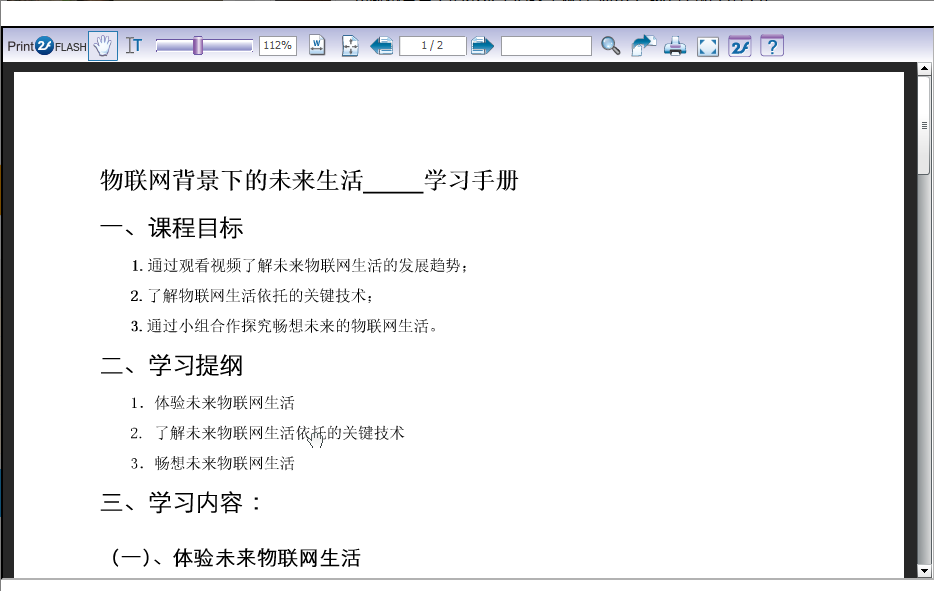The height and width of the screenshot is (591, 934).
Task: Click the magnifier search icon
Action: tap(610, 46)
